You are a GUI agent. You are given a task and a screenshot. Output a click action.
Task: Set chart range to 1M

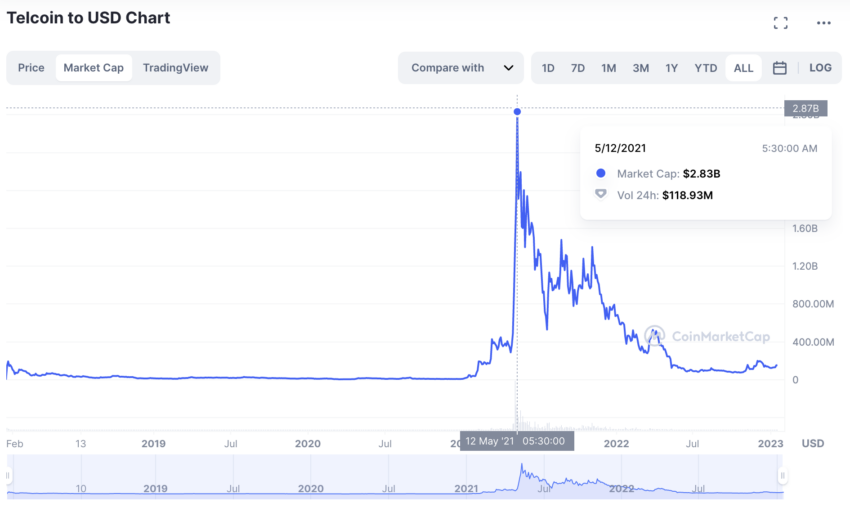click(x=609, y=68)
